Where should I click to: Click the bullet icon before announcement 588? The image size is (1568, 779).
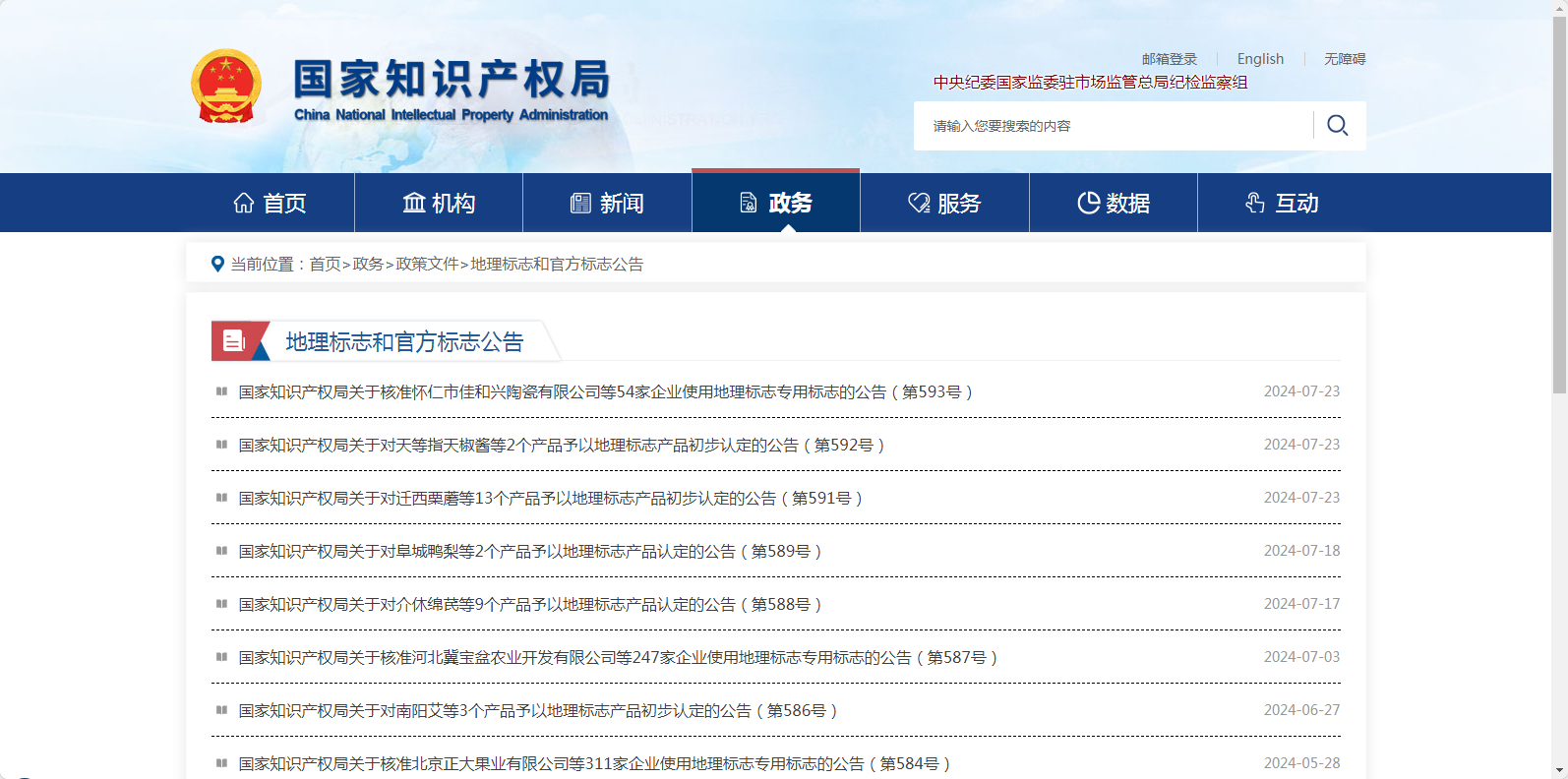221,604
